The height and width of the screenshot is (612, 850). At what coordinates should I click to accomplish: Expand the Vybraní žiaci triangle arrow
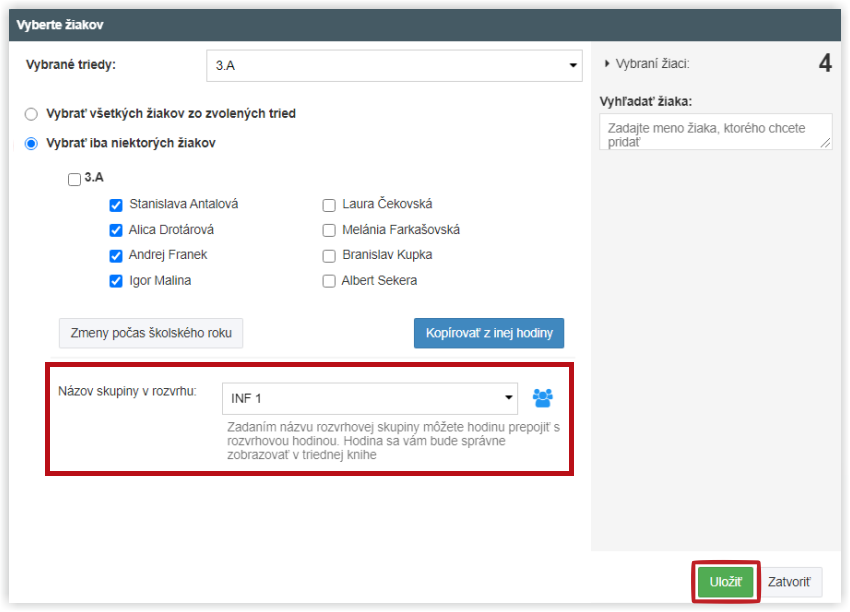607,64
